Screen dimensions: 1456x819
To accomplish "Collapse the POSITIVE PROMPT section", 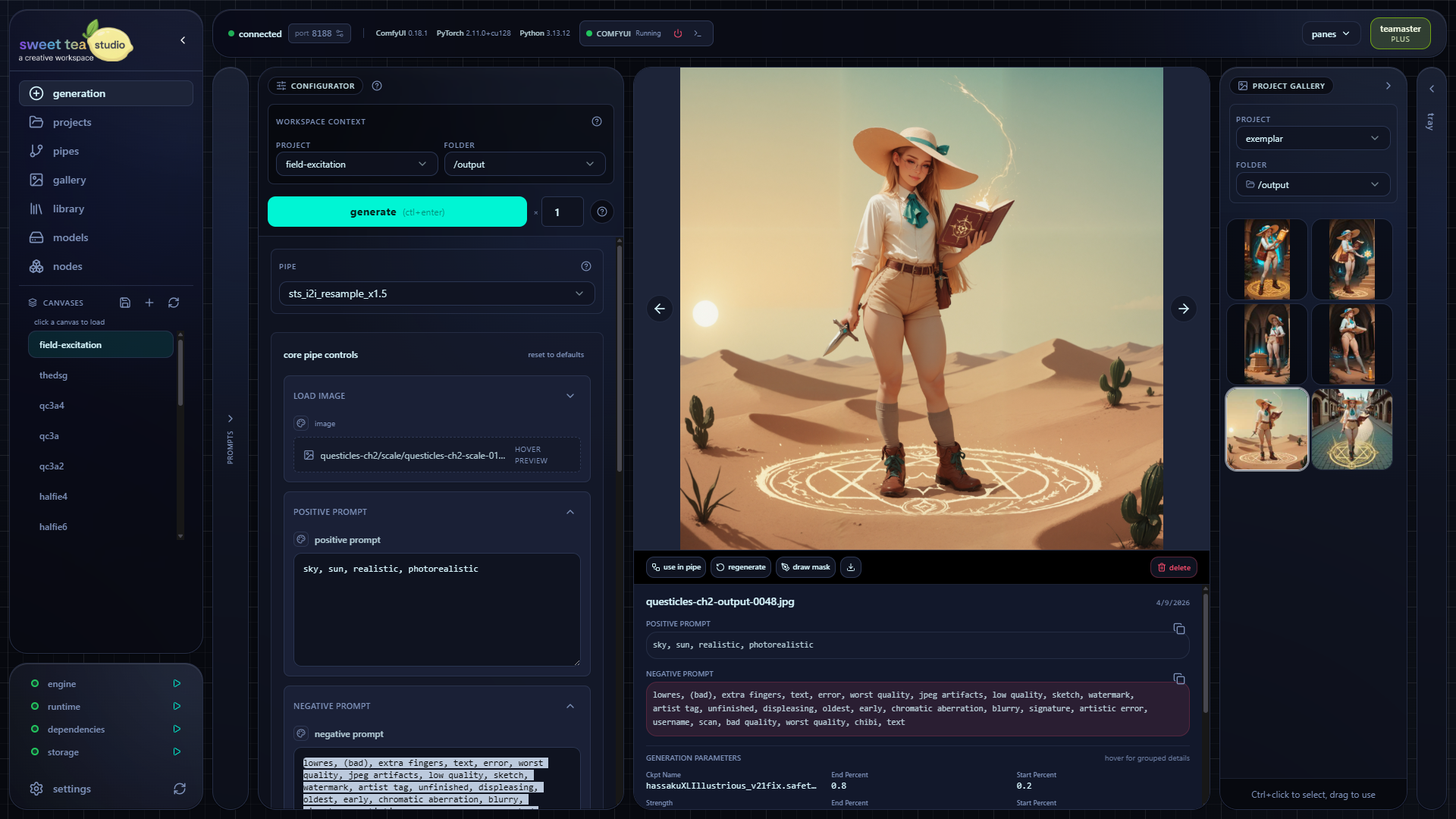I will 570,512.
